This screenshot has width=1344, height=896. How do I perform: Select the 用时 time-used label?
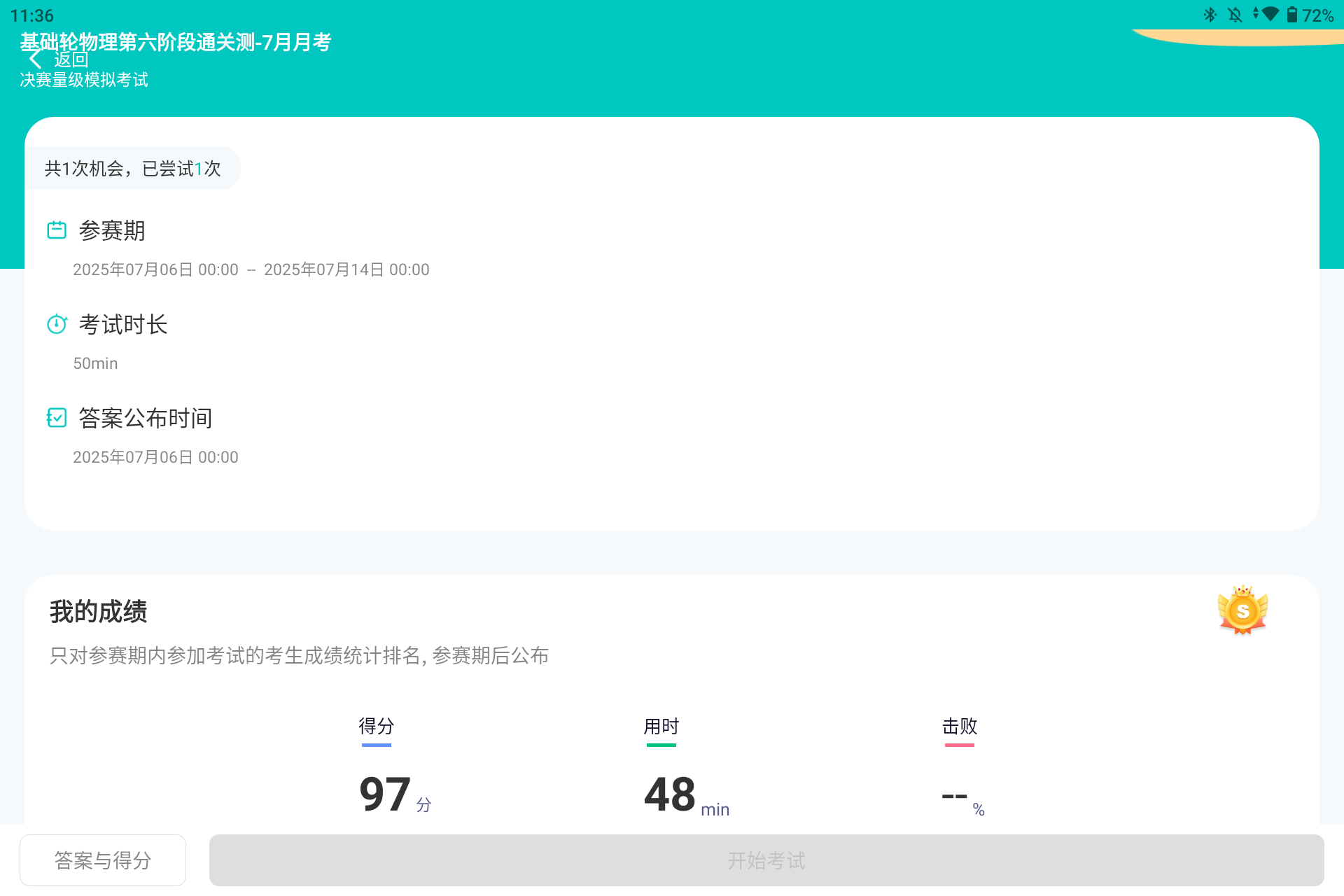point(661,726)
